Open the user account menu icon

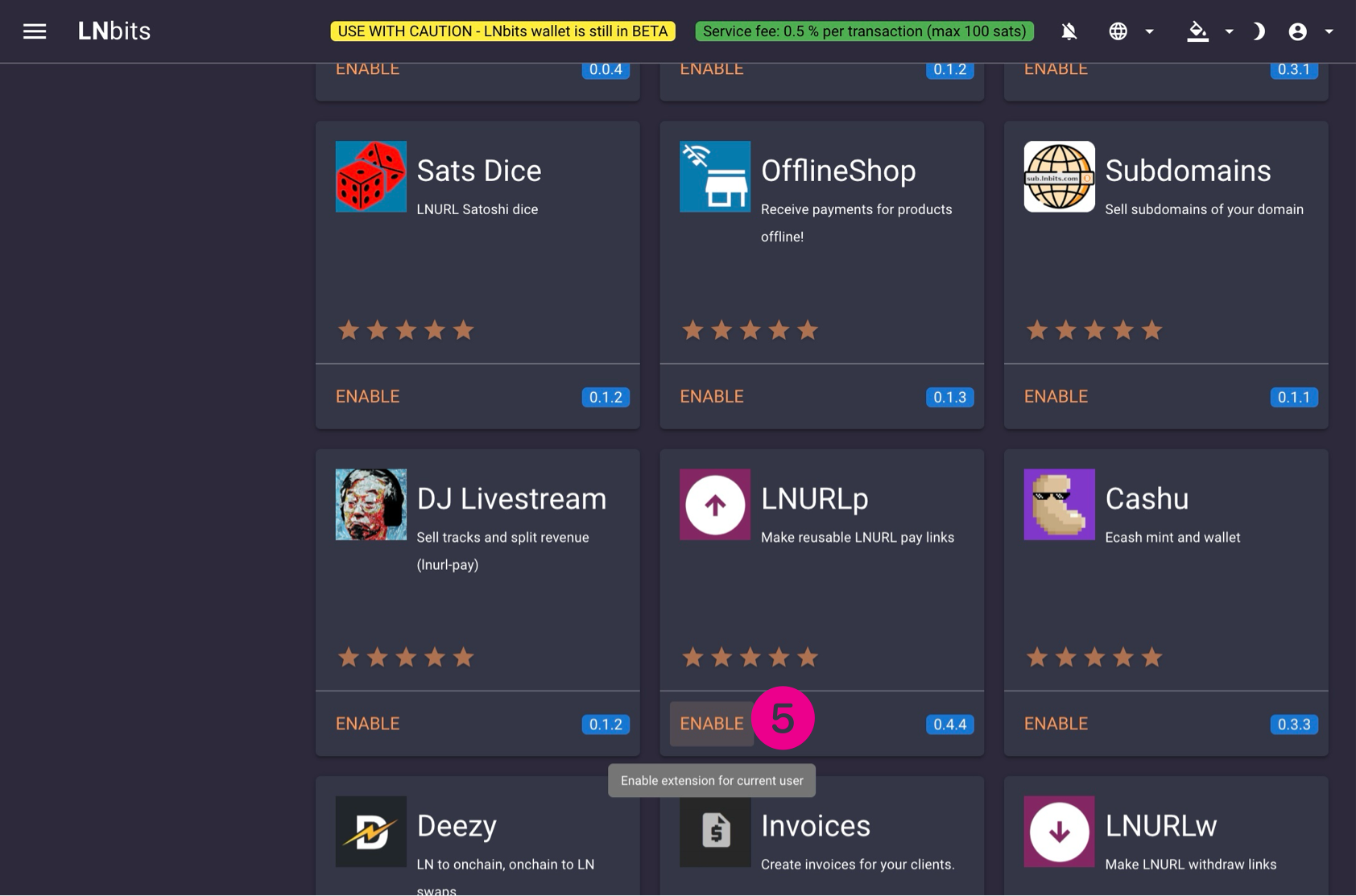tap(1297, 31)
